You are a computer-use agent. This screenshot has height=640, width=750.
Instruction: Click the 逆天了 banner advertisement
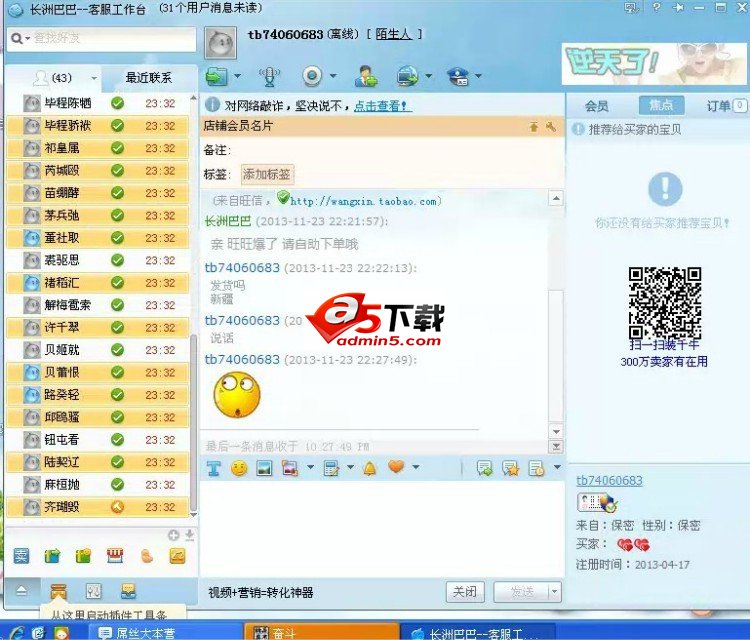click(653, 64)
